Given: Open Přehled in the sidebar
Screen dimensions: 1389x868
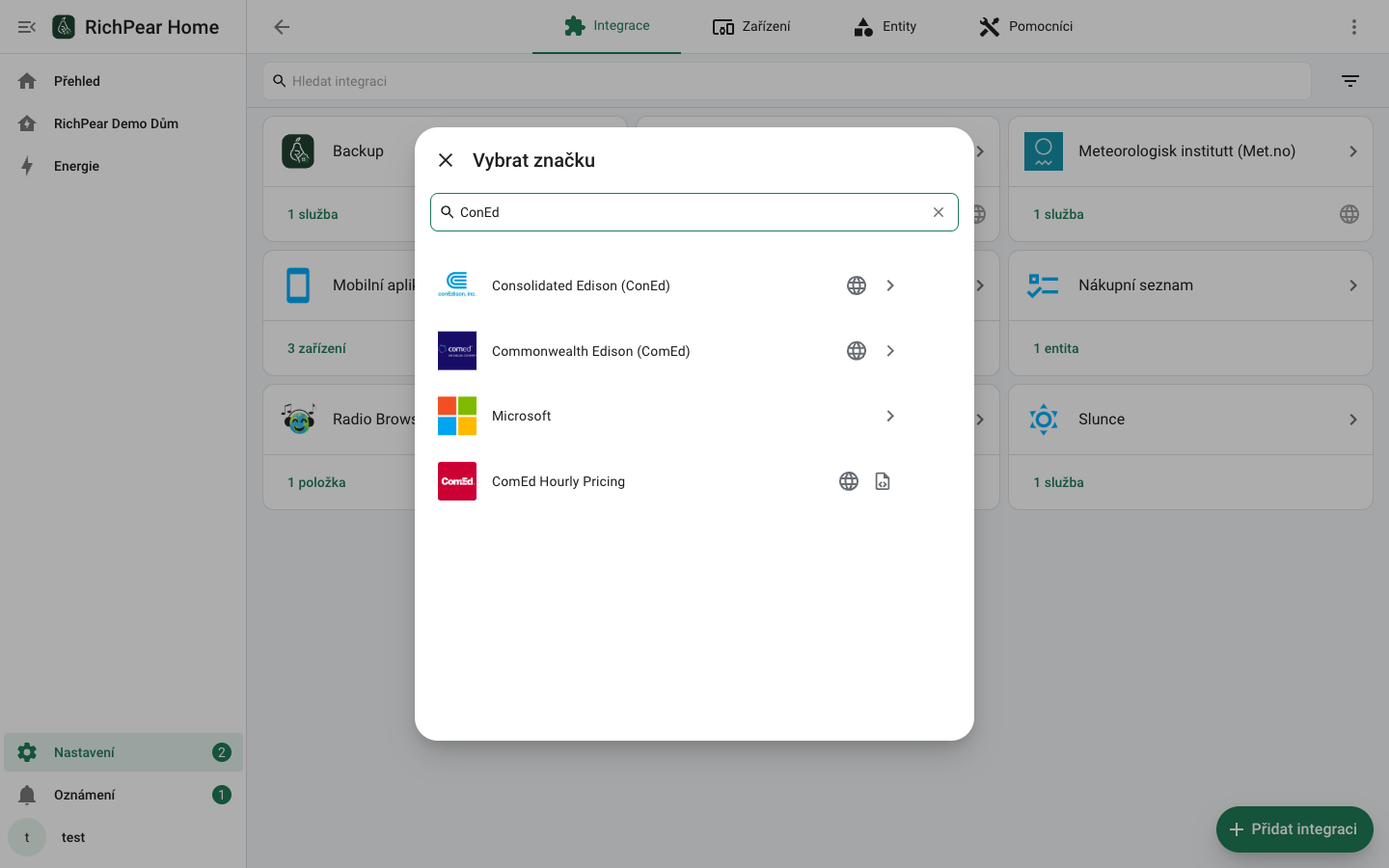Looking at the screenshot, I should [123, 81].
